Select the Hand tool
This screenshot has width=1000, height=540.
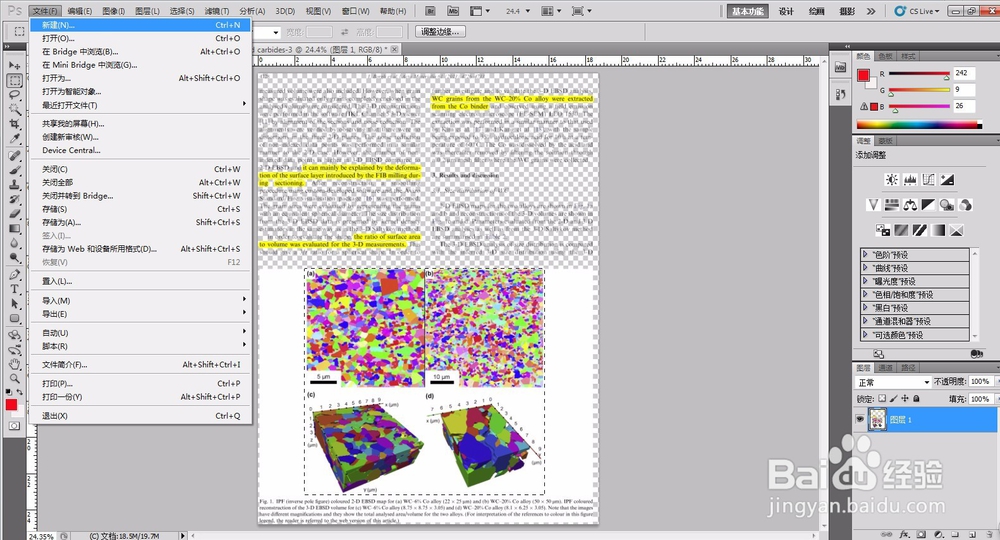(15, 364)
